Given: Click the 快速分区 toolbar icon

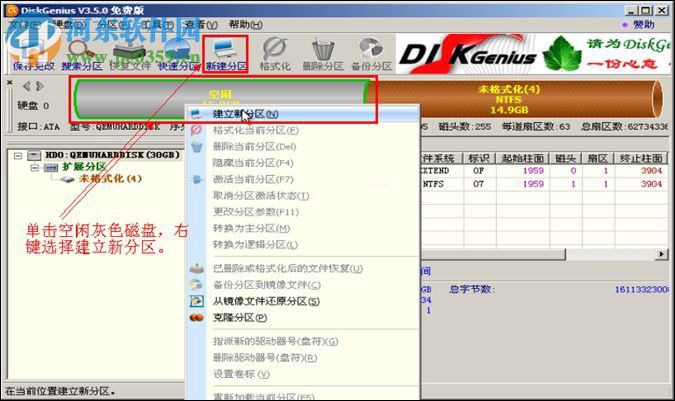Looking at the screenshot, I should click(x=178, y=54).
